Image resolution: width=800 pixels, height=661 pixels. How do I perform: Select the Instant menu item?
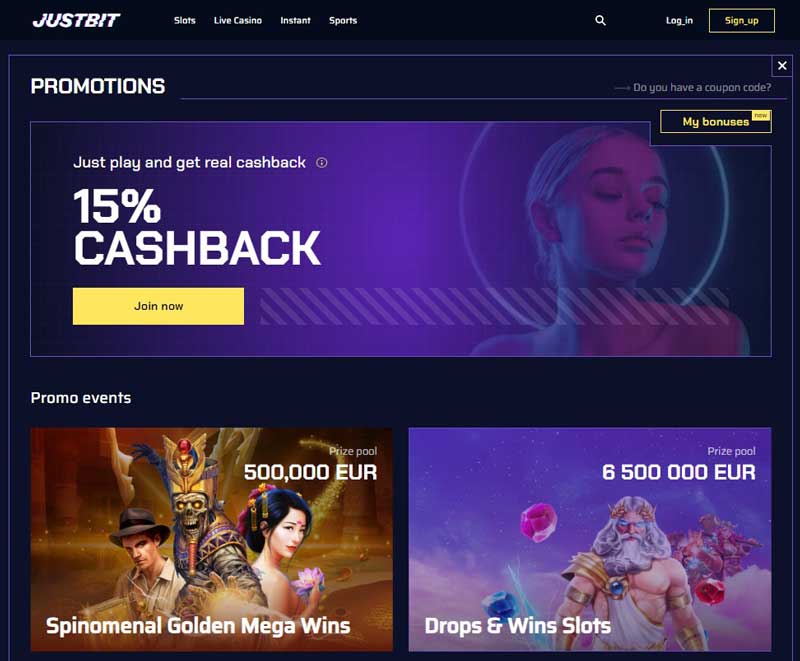[x=295, y=20]
